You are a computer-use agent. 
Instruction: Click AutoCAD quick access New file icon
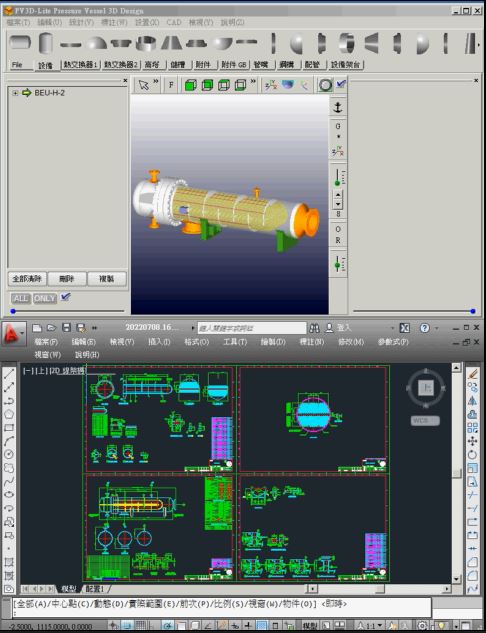[37, 328]
